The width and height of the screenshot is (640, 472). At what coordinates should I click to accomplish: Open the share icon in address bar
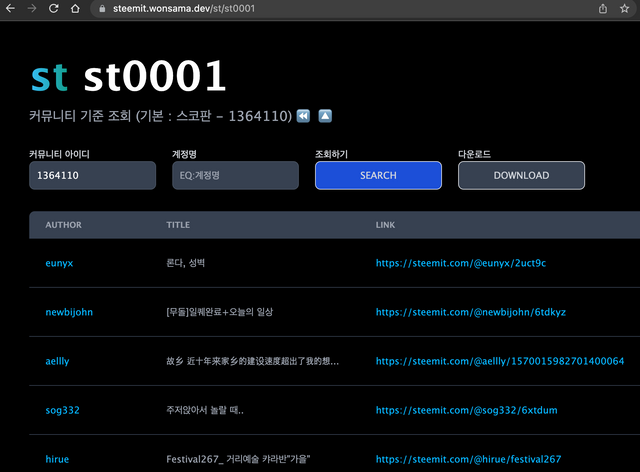coord(603,8)
